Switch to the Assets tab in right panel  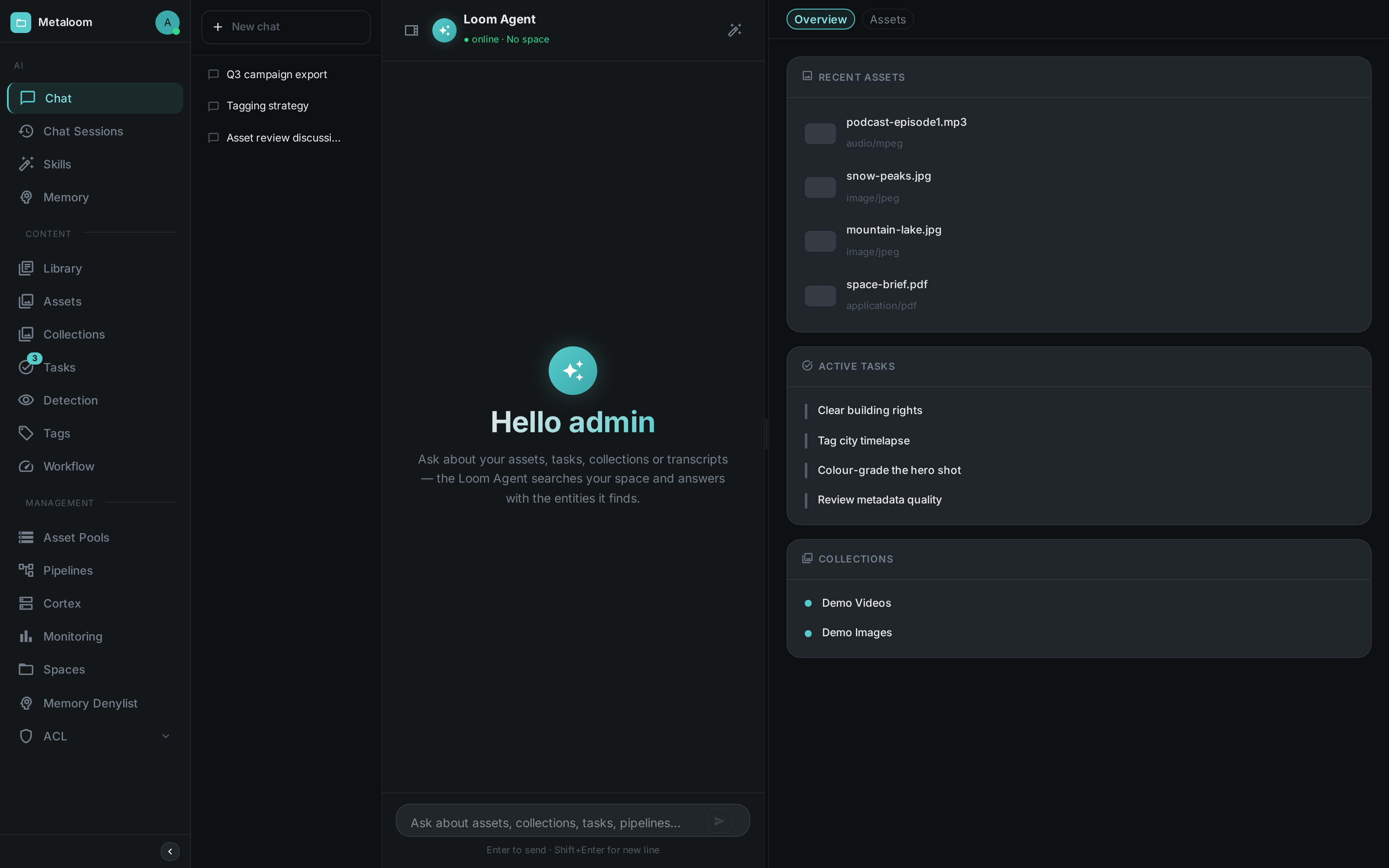[x=887, y=20]
